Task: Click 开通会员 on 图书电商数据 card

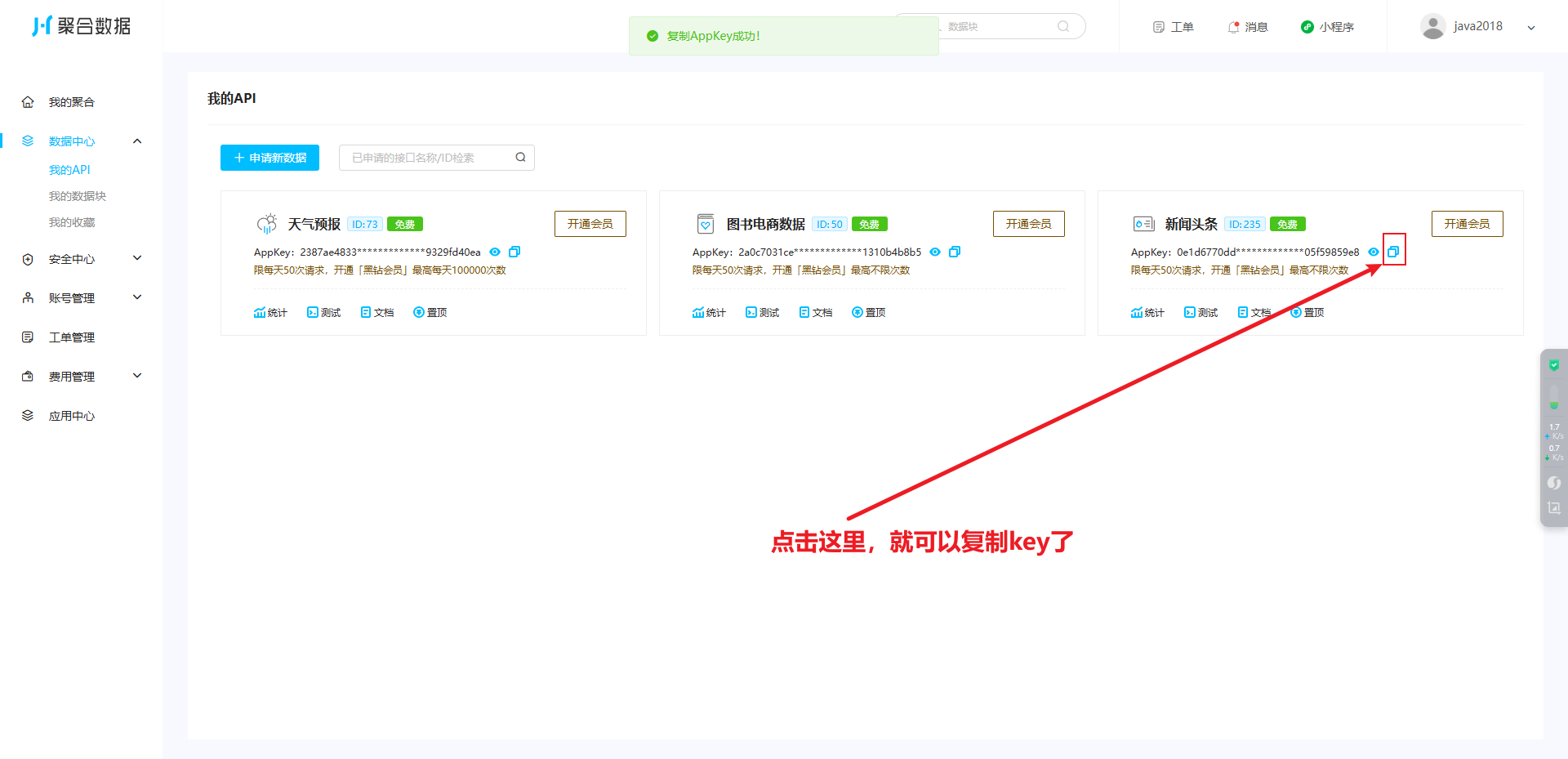Action: point(1029,224)
